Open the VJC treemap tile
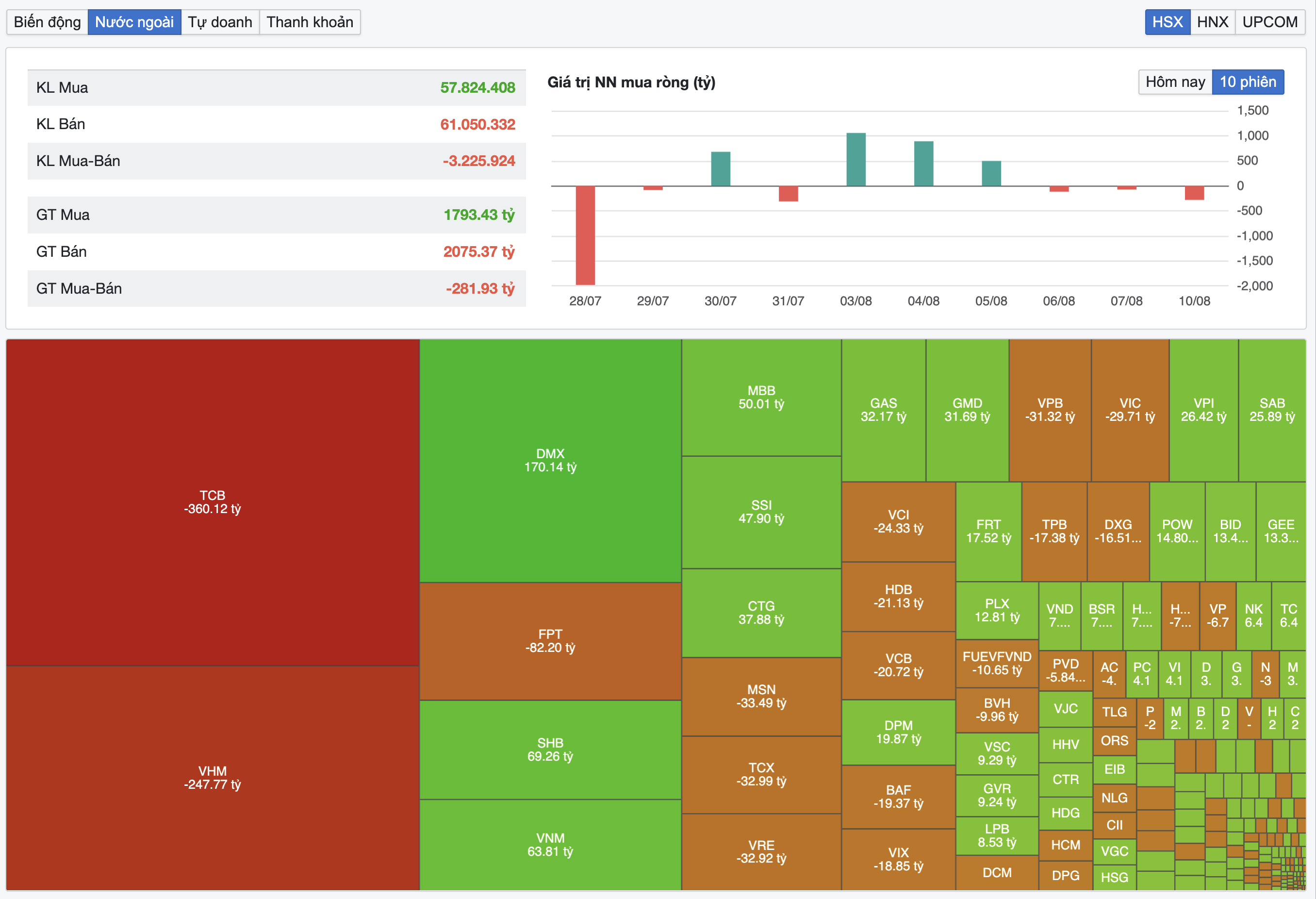This screenshot has width=1316, height=899. coord(1066,709)
